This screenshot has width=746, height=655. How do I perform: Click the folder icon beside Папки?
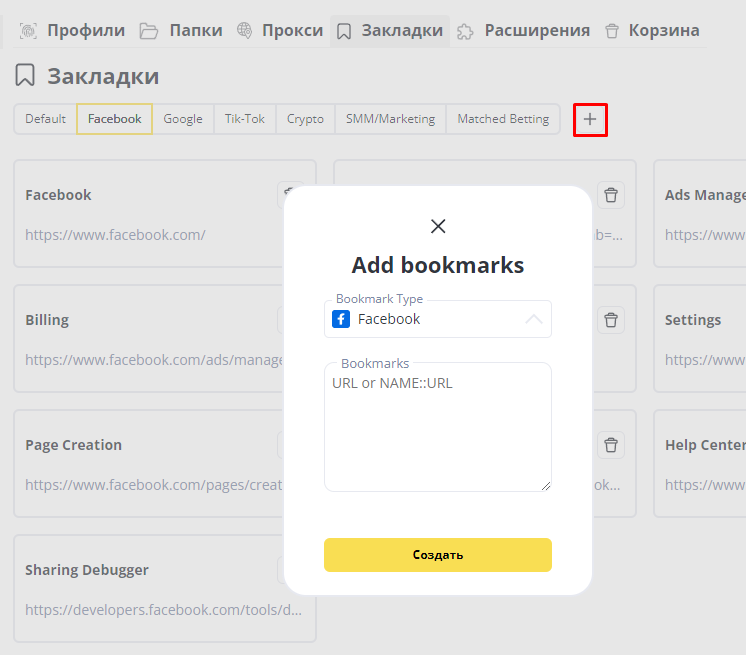click(148, 31)
